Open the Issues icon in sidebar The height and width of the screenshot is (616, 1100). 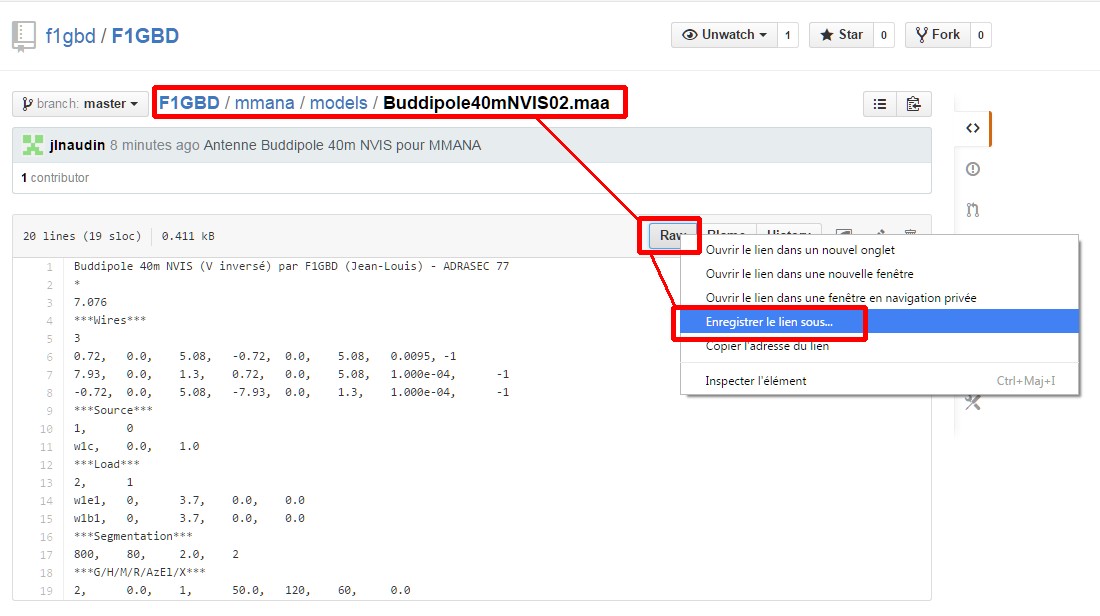(x=972, y=169)
